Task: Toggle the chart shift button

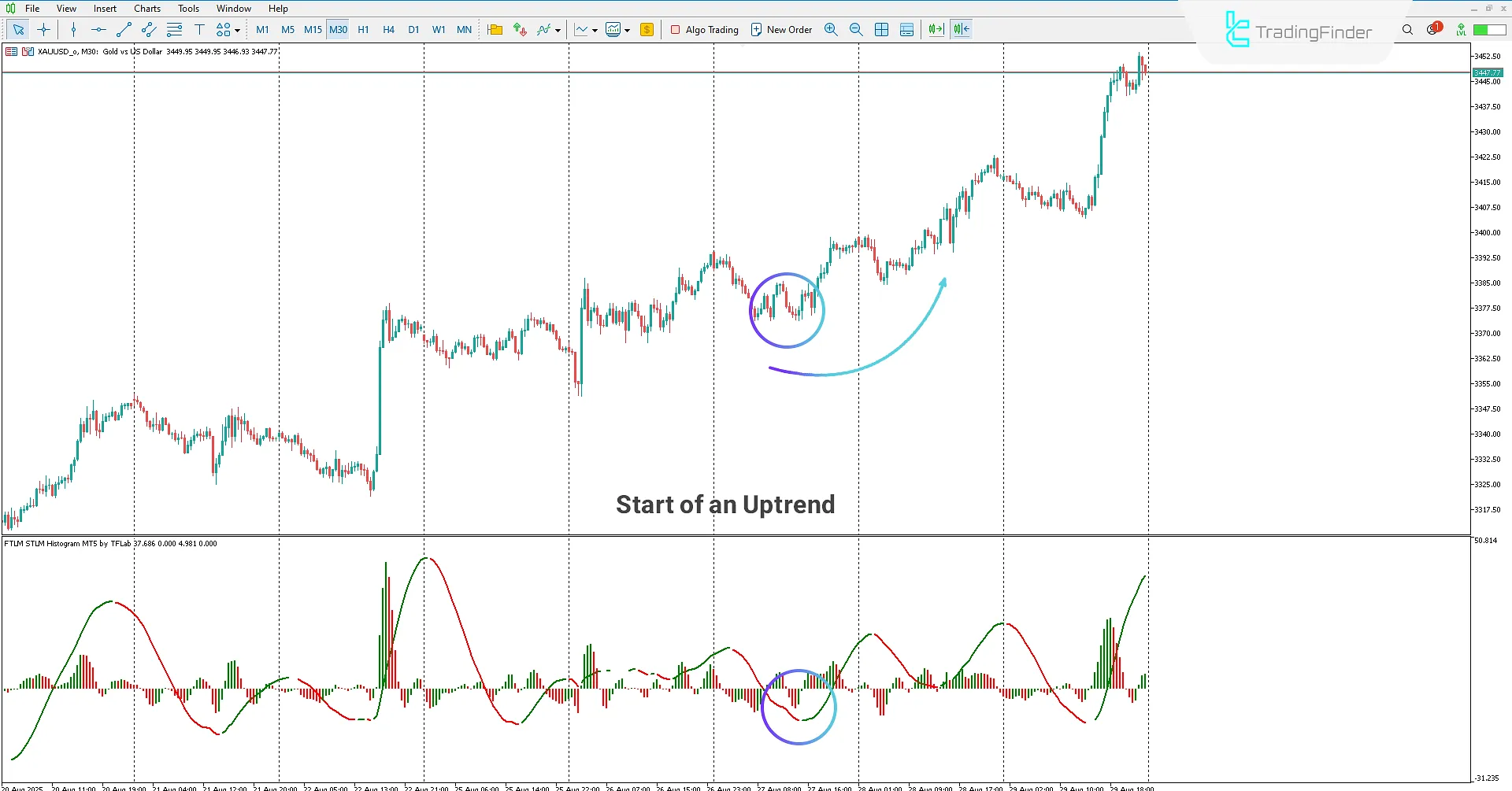Action: [x=961, y=29]
